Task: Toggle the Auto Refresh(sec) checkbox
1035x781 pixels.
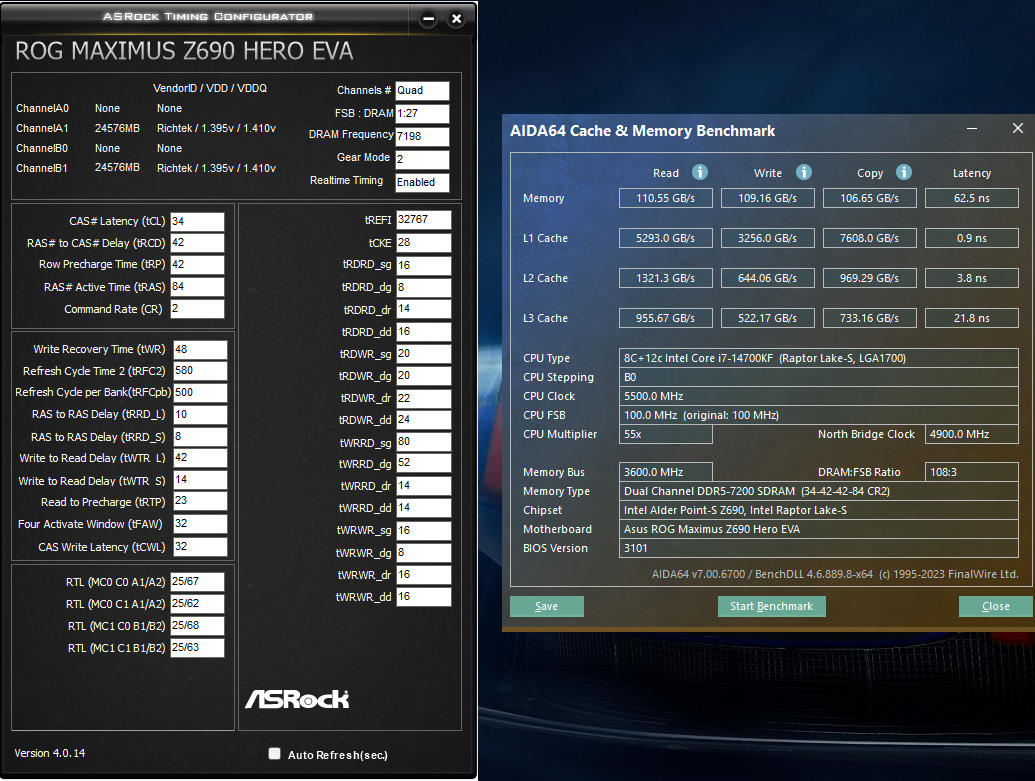Action: click(x=275, y=753)
